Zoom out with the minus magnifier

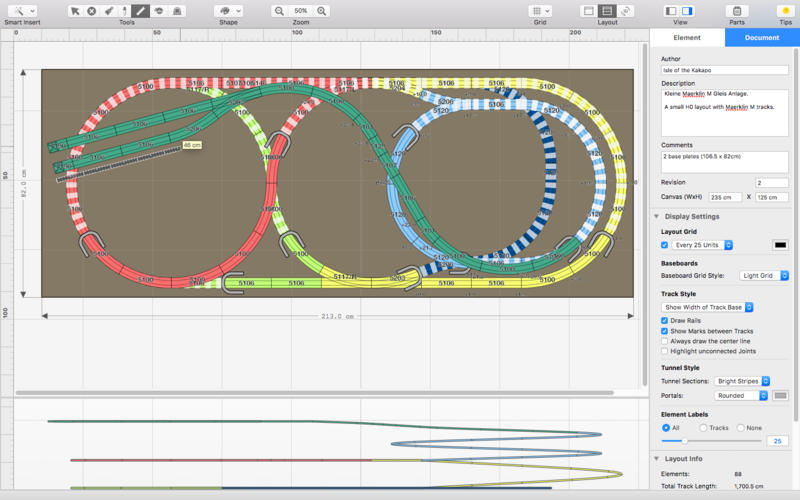(x=279, y=10)
